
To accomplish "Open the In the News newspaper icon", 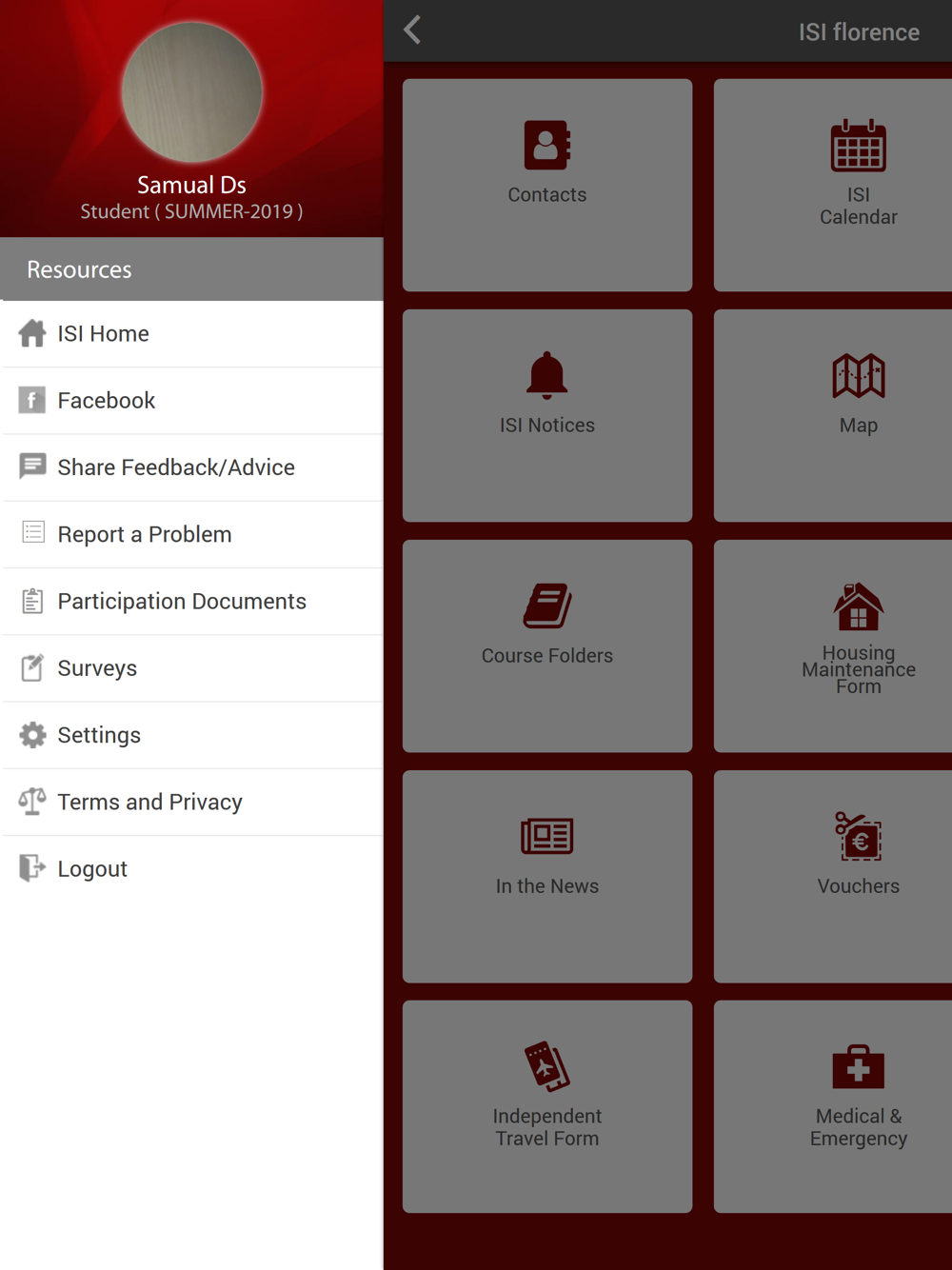I will click(x=547, y=836).
